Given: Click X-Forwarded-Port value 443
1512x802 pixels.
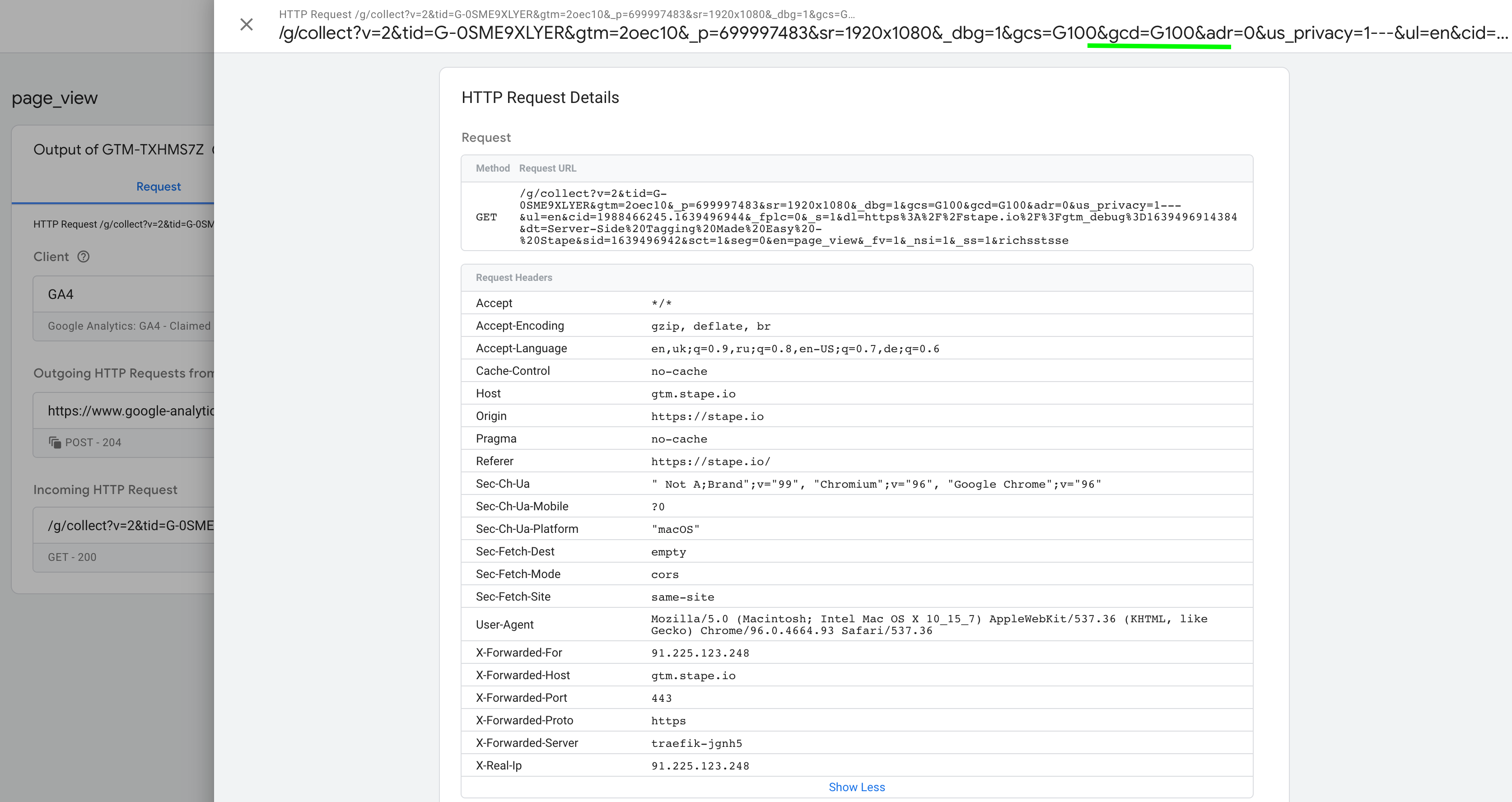Looking at the screenshot, I should tap(661, 698).
